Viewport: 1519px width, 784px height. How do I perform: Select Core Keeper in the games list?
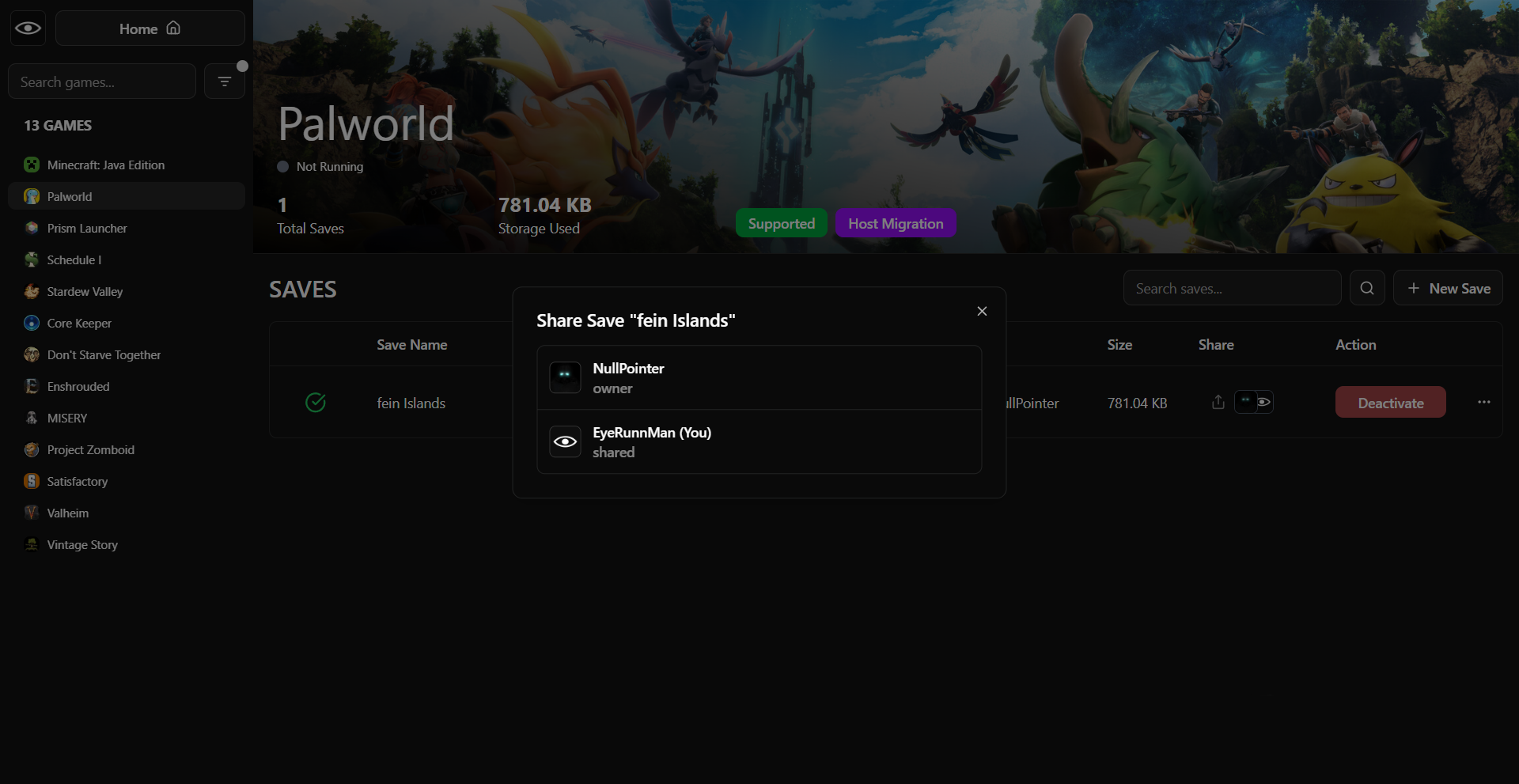click(127, 323)
